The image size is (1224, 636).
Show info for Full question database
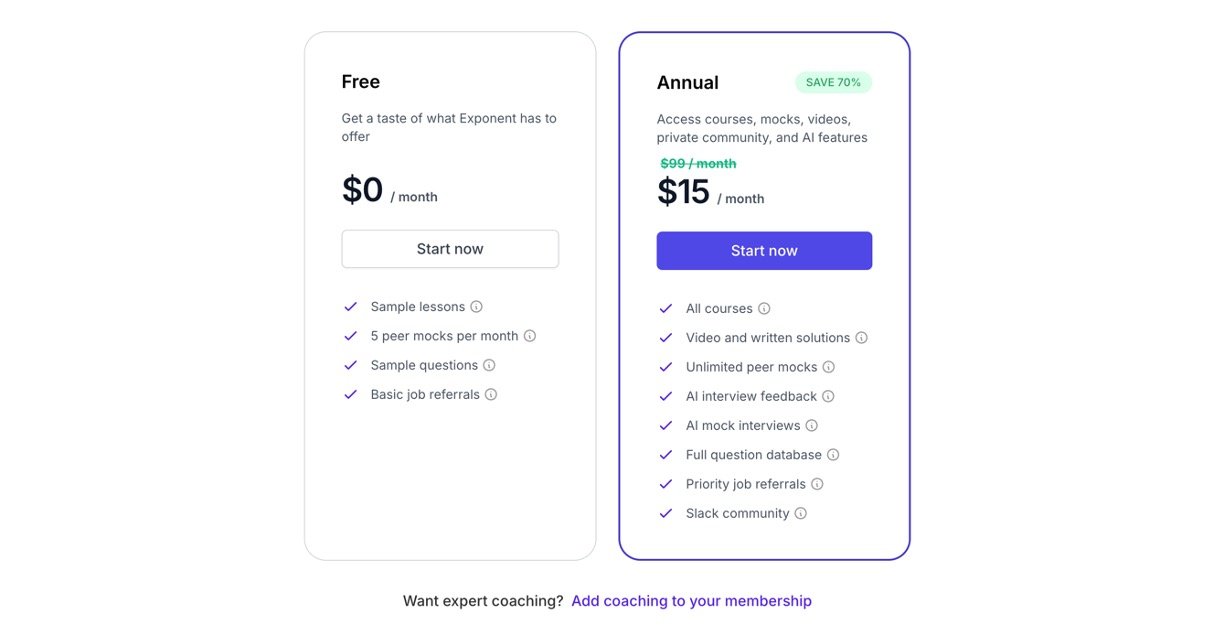tap(833, 455)
